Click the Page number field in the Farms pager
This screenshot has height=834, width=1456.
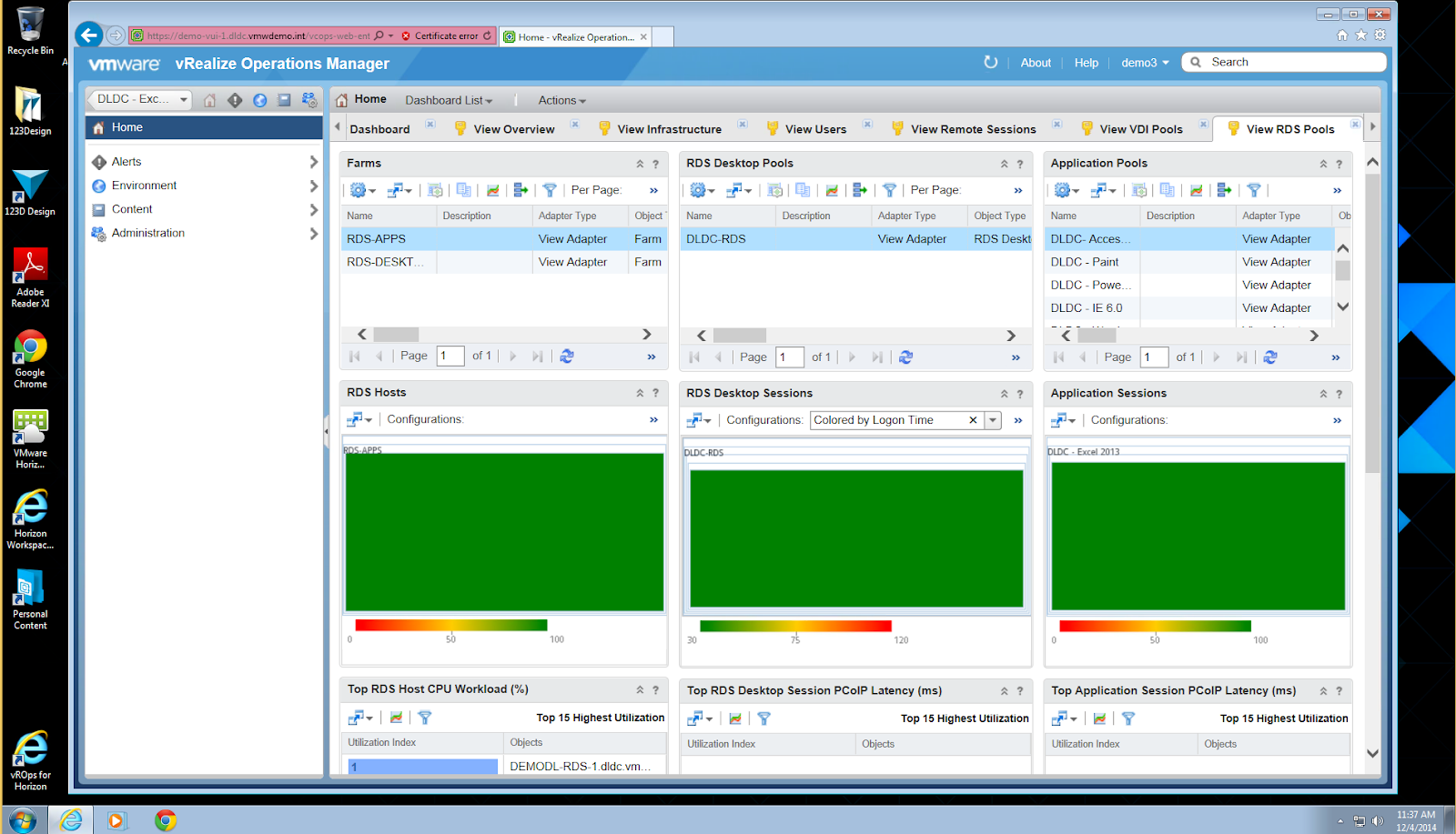450,356
